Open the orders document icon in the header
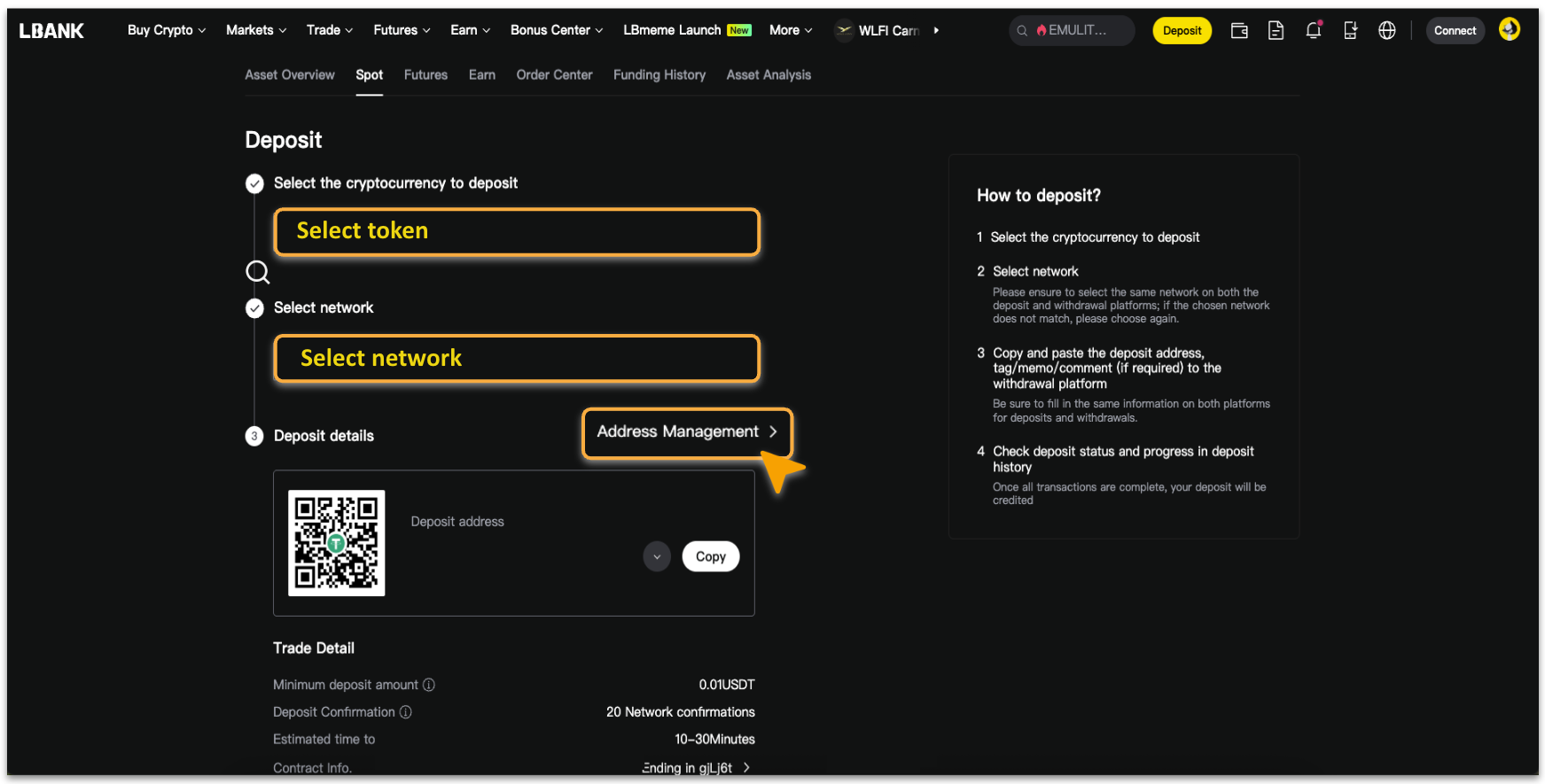This screenshot has height=784, width=1545. 1276,31
